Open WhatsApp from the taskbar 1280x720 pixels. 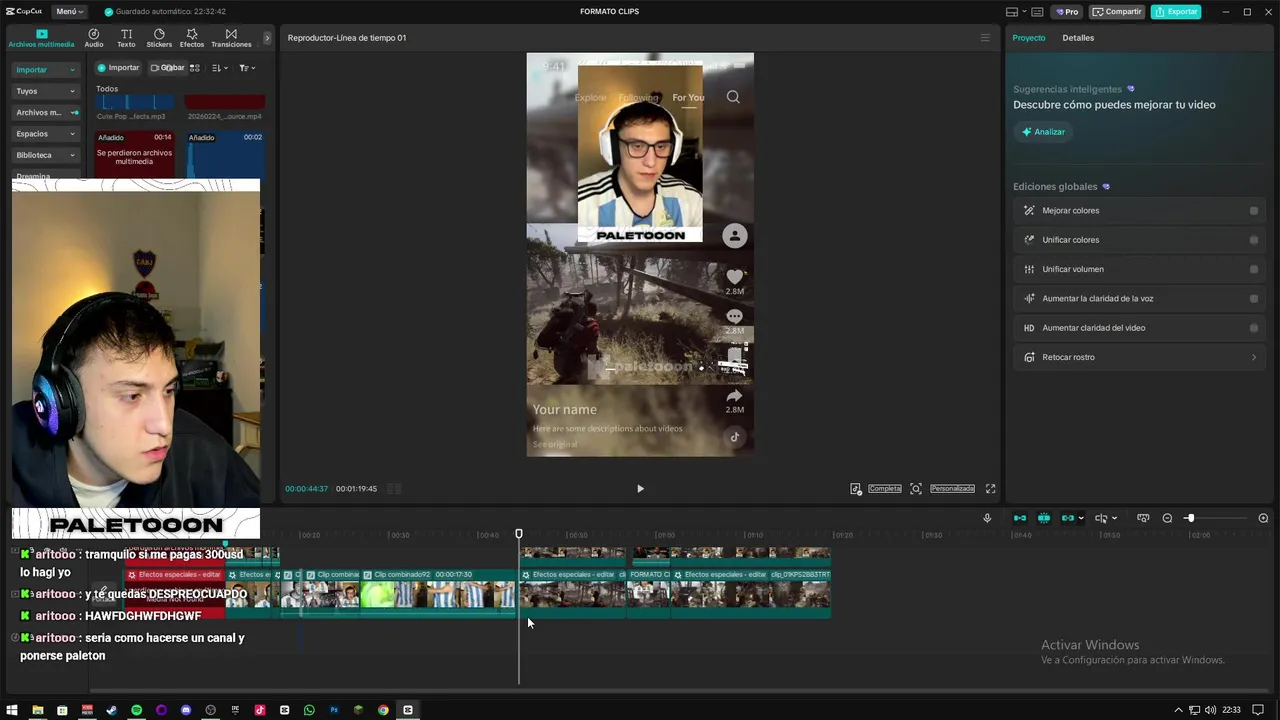[x=309, y=710]
